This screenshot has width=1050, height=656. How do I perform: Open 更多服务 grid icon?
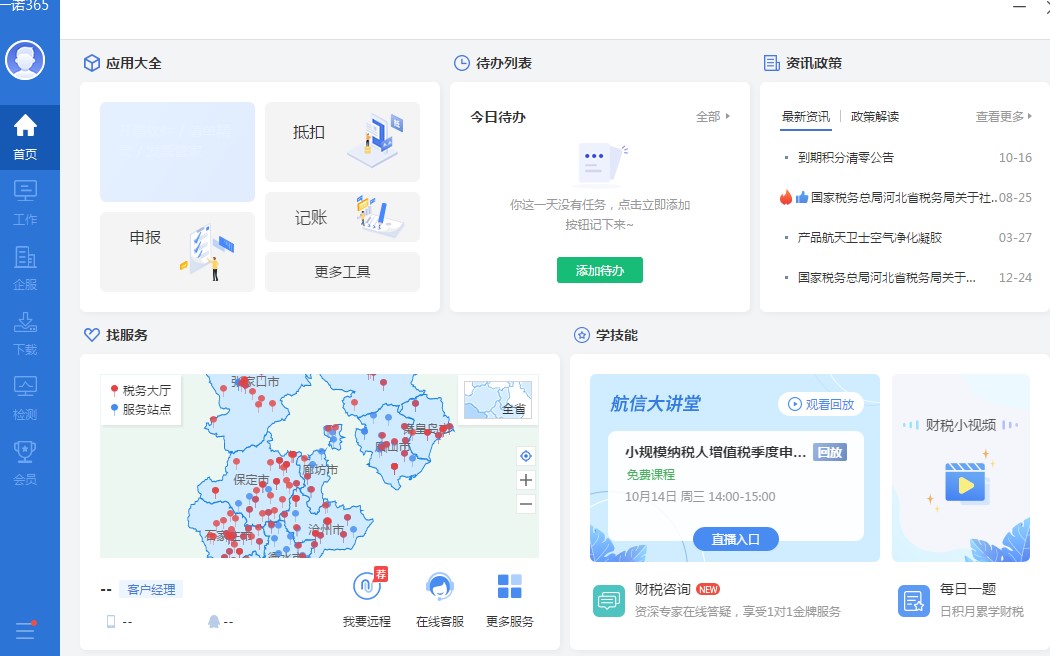510,586
